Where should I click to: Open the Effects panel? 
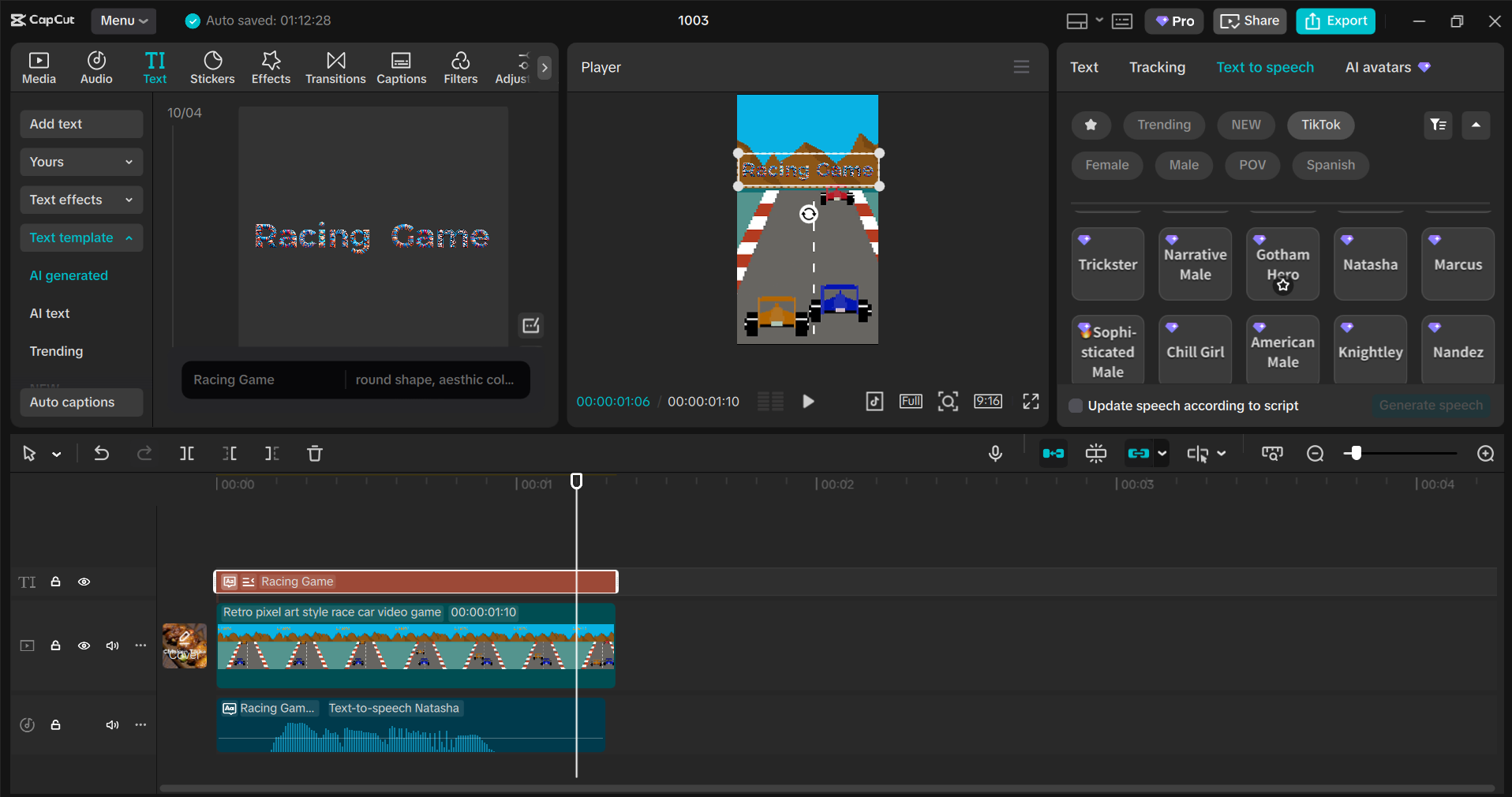pos(271,67)
